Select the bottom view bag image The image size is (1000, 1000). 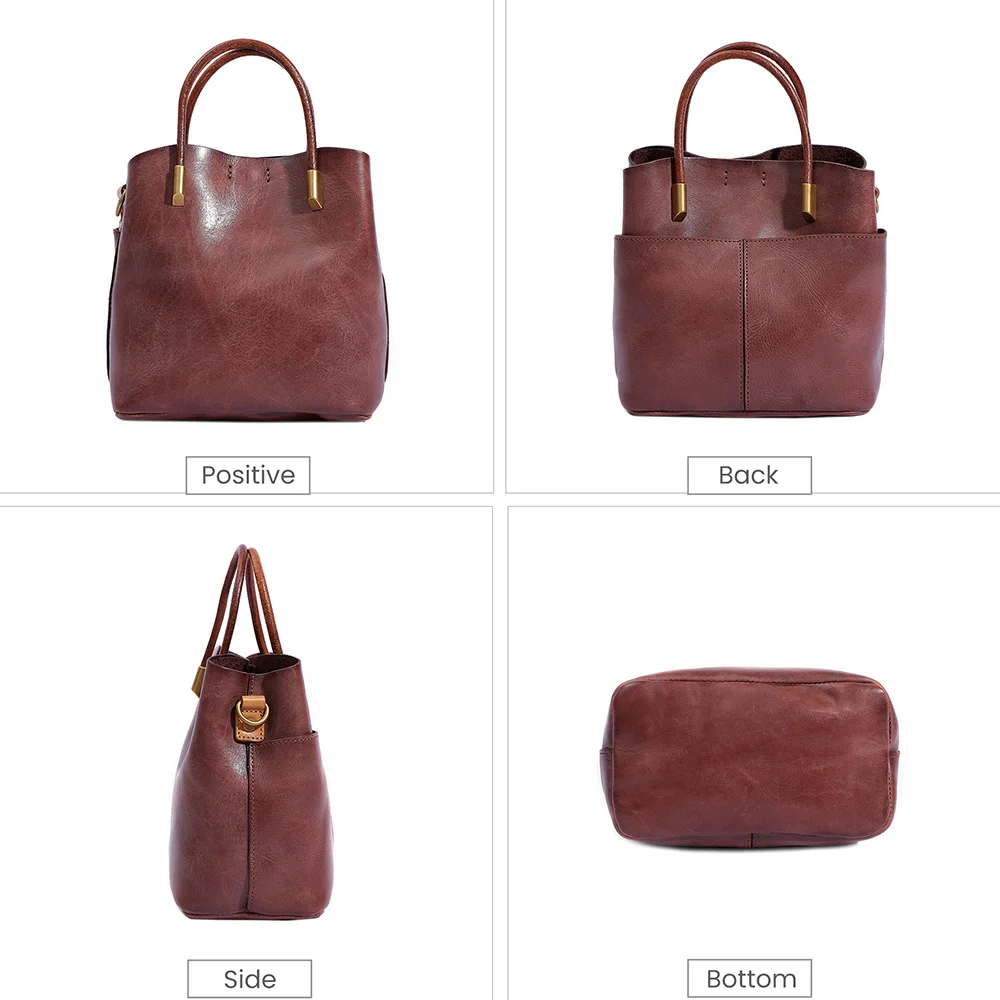click(x=750, y=758)
